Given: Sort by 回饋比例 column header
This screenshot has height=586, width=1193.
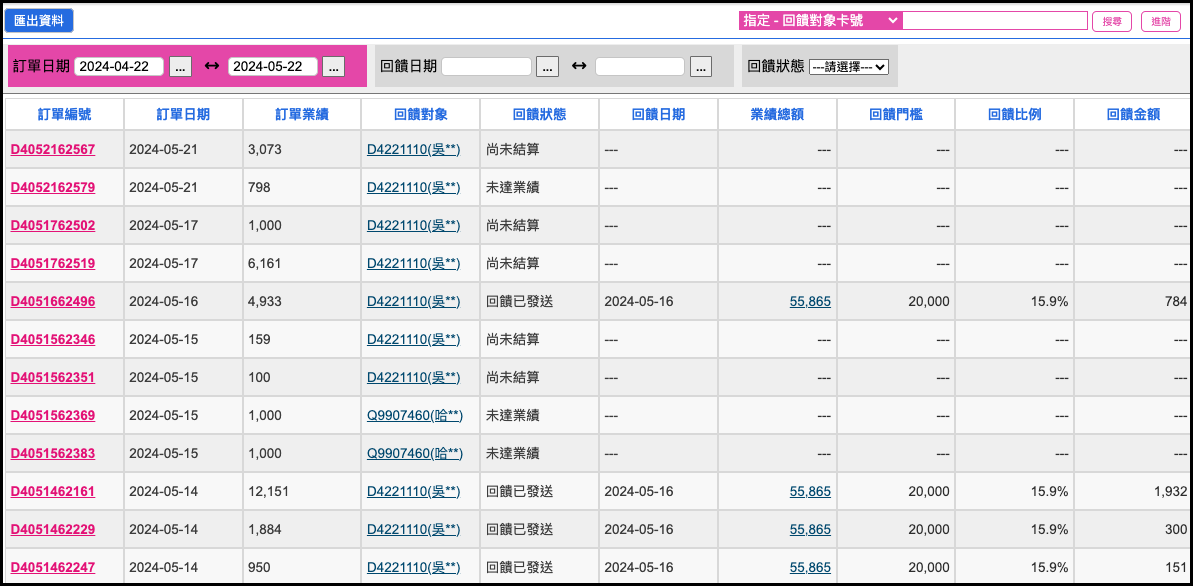Looking at the screenshot, I should click(x=1014, y=114).
